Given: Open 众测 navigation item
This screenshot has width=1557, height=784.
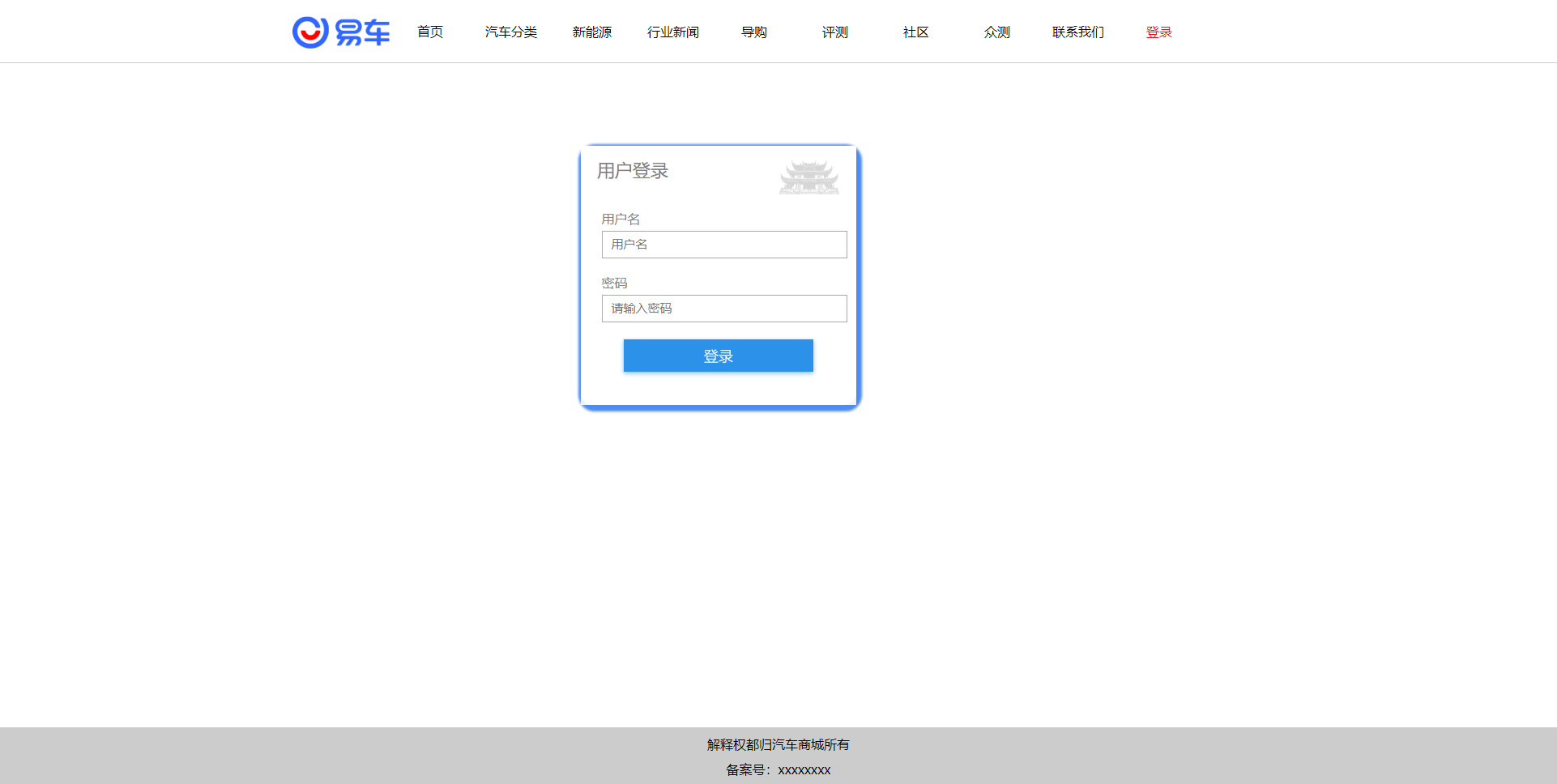Looking at the screenshot, I should (x=997, y=32).
